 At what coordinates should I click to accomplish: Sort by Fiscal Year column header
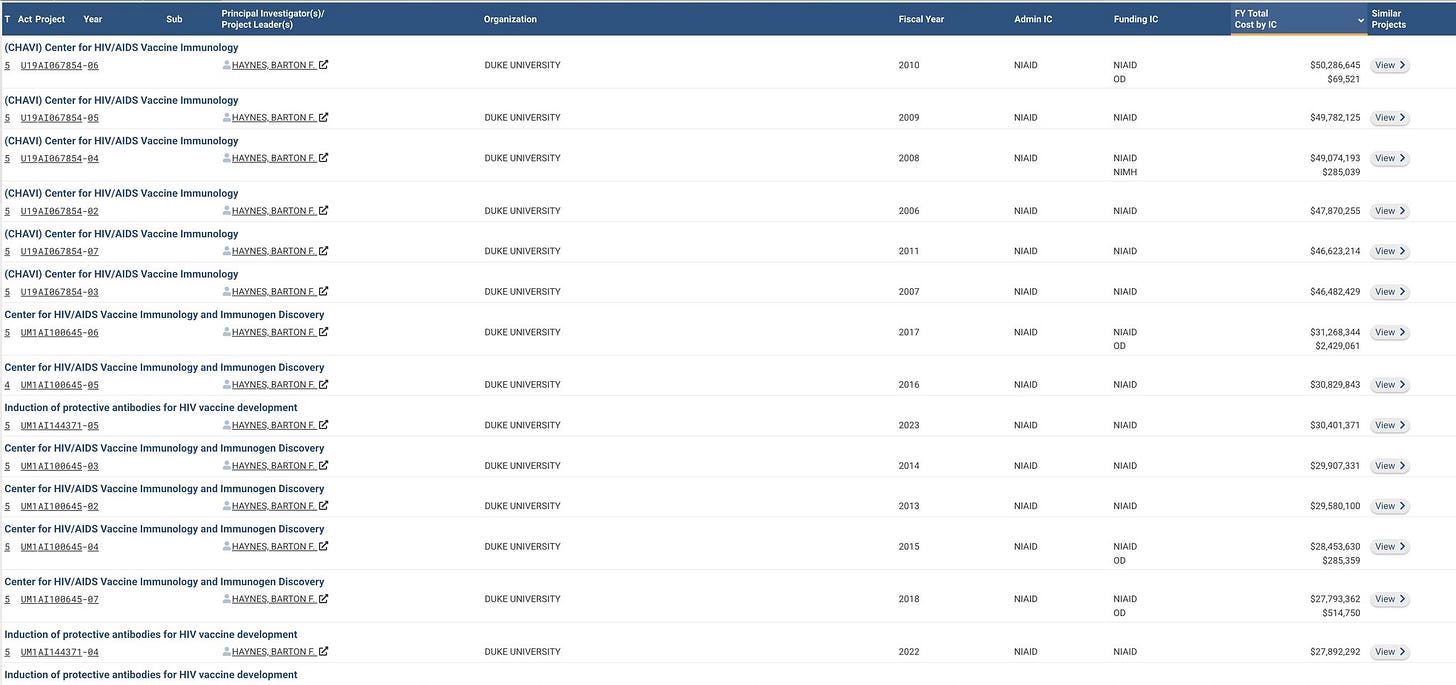921,19
